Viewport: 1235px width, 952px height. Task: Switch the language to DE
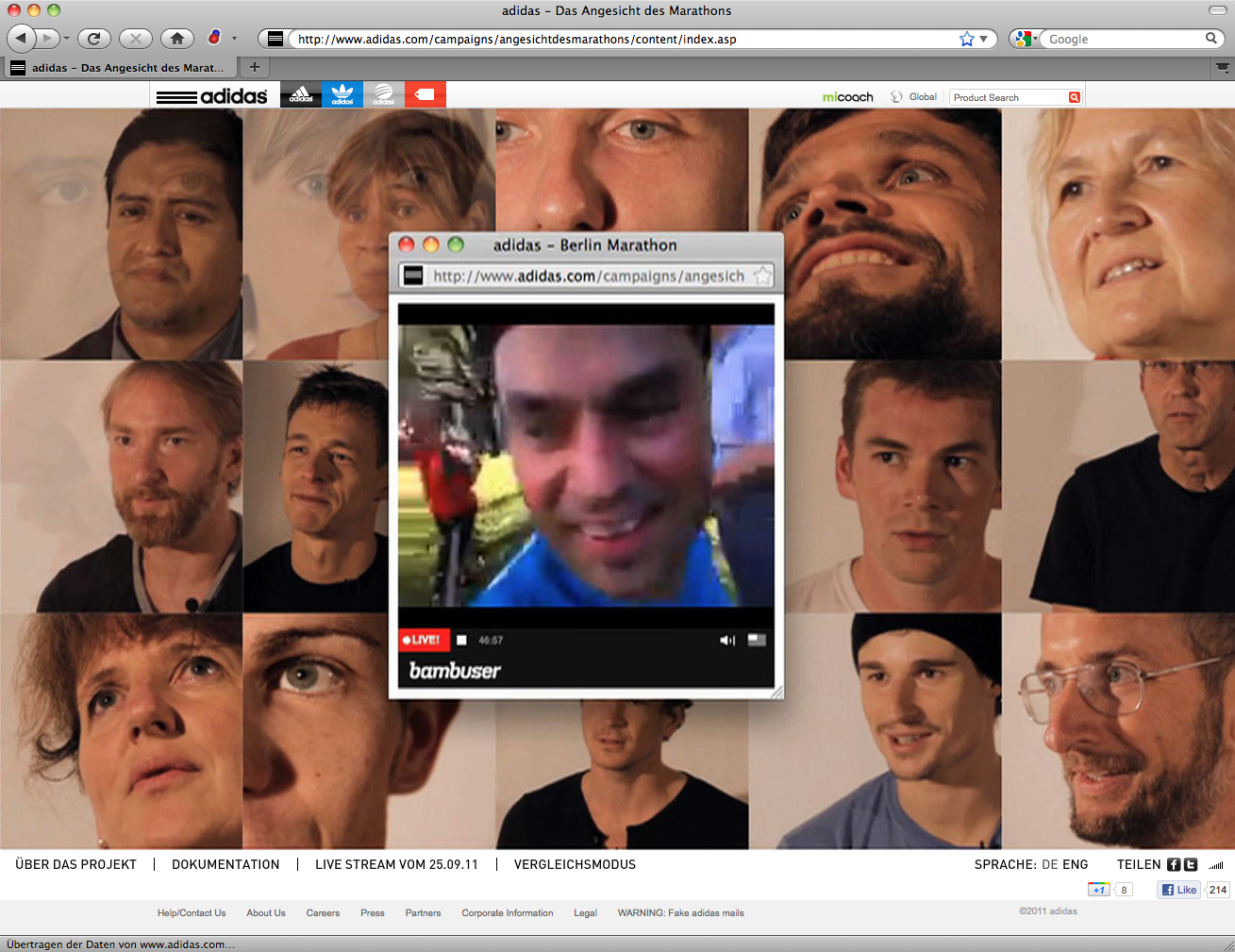click(1050, 864)
